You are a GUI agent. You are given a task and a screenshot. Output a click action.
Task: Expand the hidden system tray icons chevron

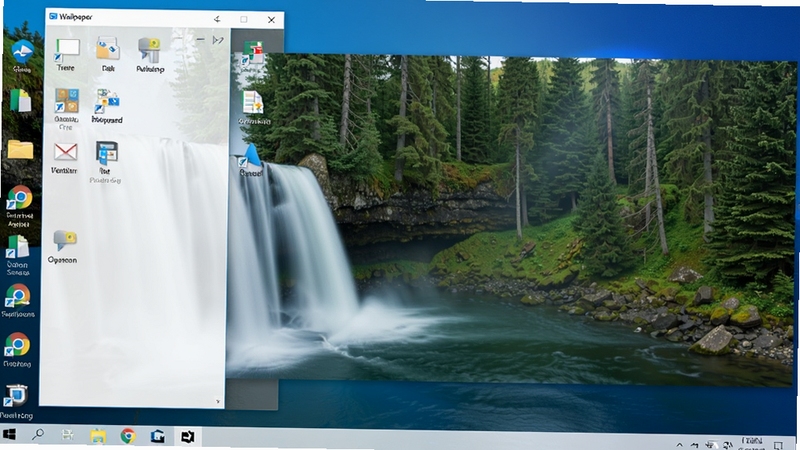coord(680,445)
